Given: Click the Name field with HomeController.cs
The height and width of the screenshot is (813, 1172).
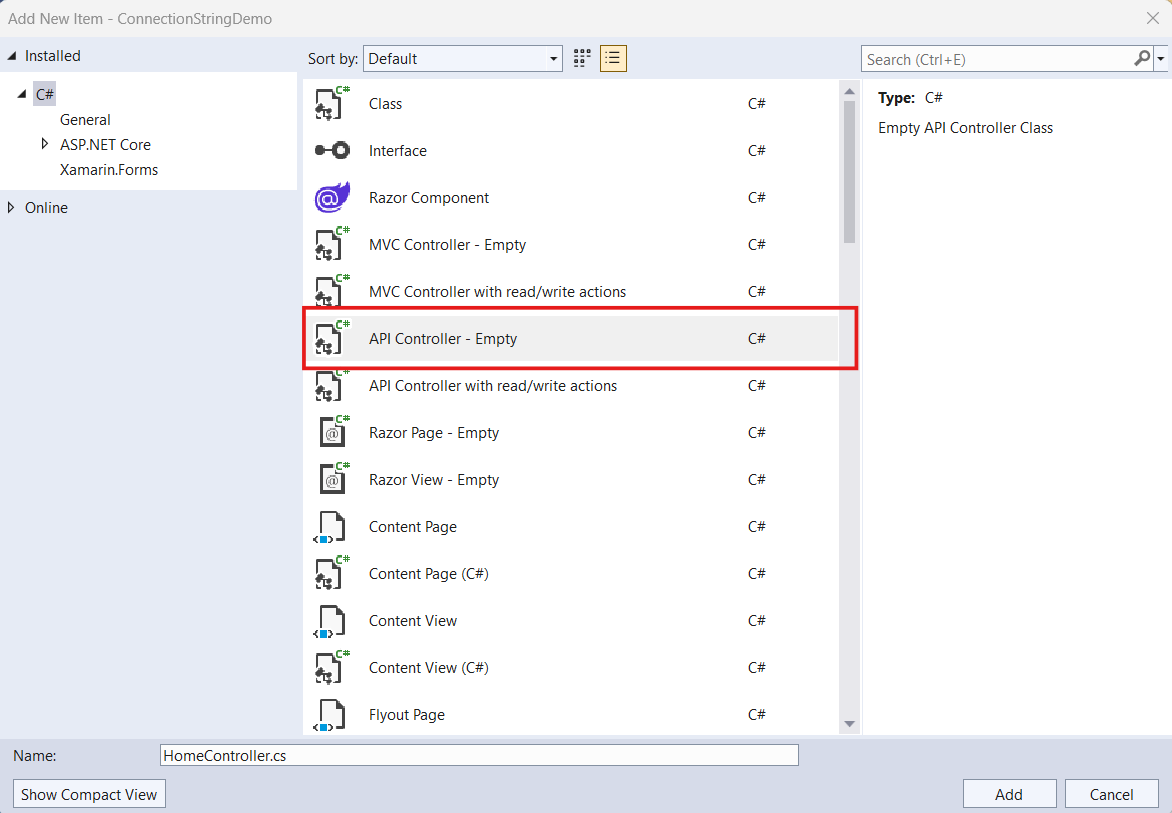Looking at the screenshot, I should tap(479, 755).
